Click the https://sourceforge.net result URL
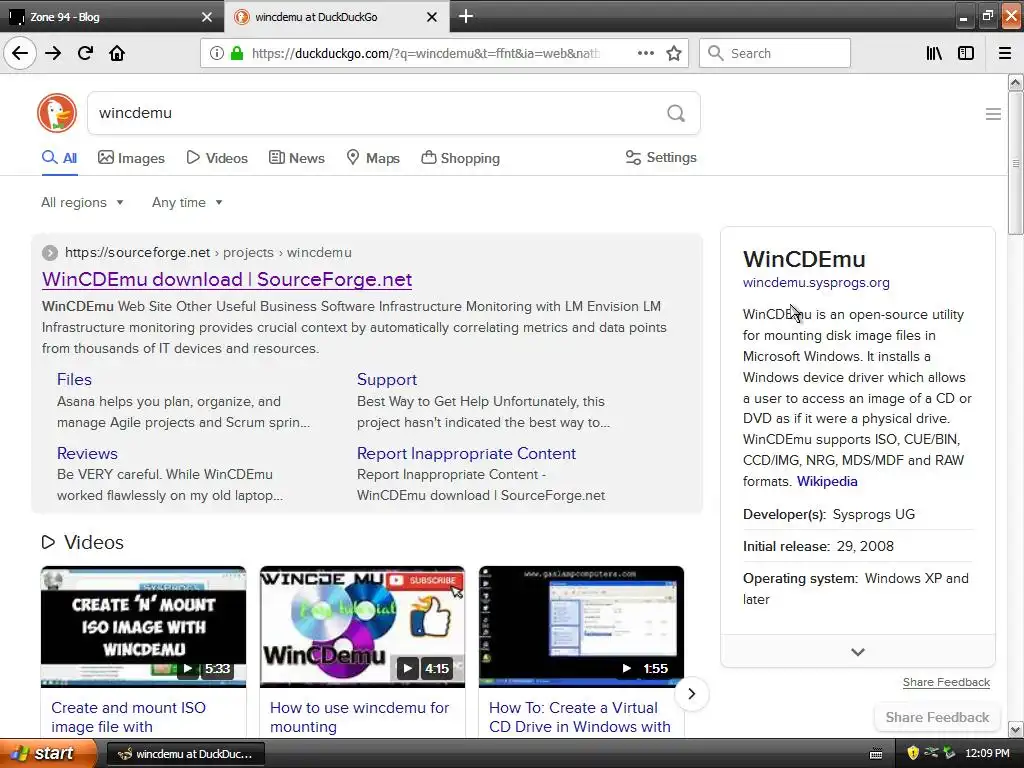Image resolution: width=1024 pixels, height=768 pixels. (x=137, y=253)
